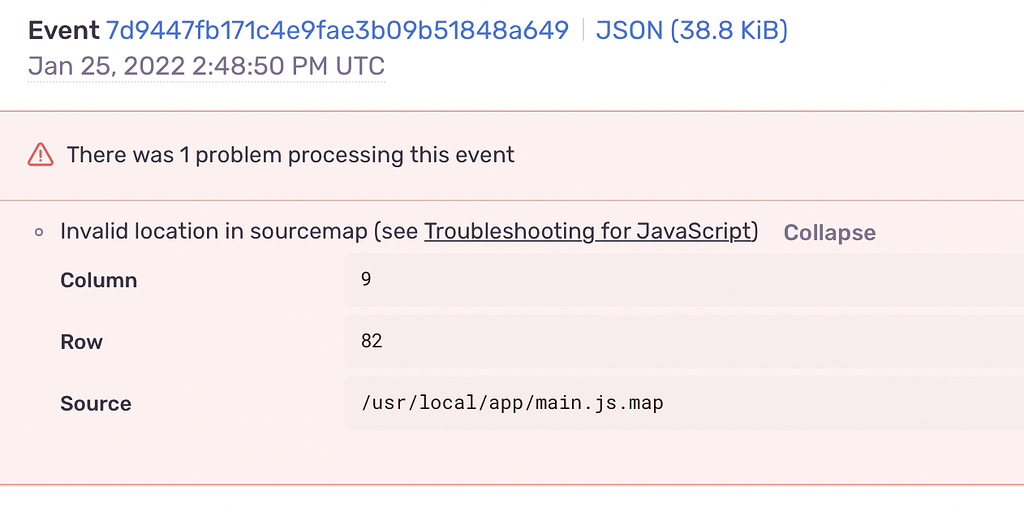This screenshot has width=1024, height=520.
Task: Click the Jan 25, 2022 timestamp
Action: 206,66
